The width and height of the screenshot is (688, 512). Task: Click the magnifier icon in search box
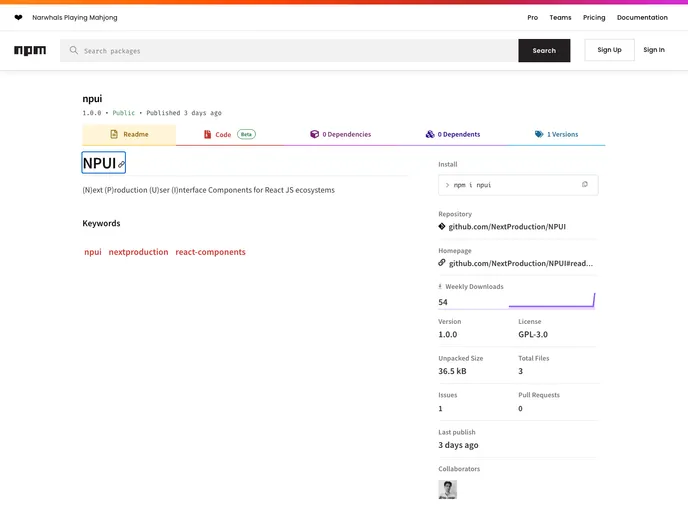(74, 50)
